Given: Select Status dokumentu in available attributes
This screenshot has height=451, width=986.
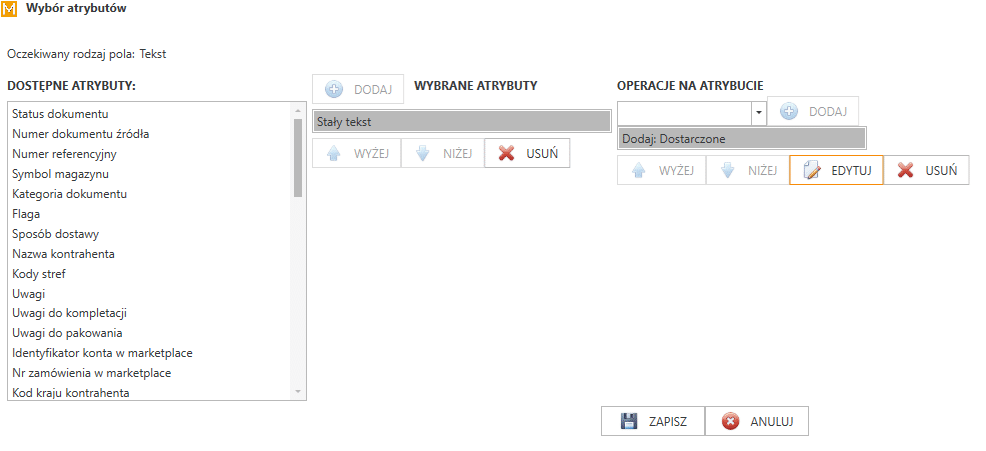Looking at the screenshot, I should [x=151, y=114].
